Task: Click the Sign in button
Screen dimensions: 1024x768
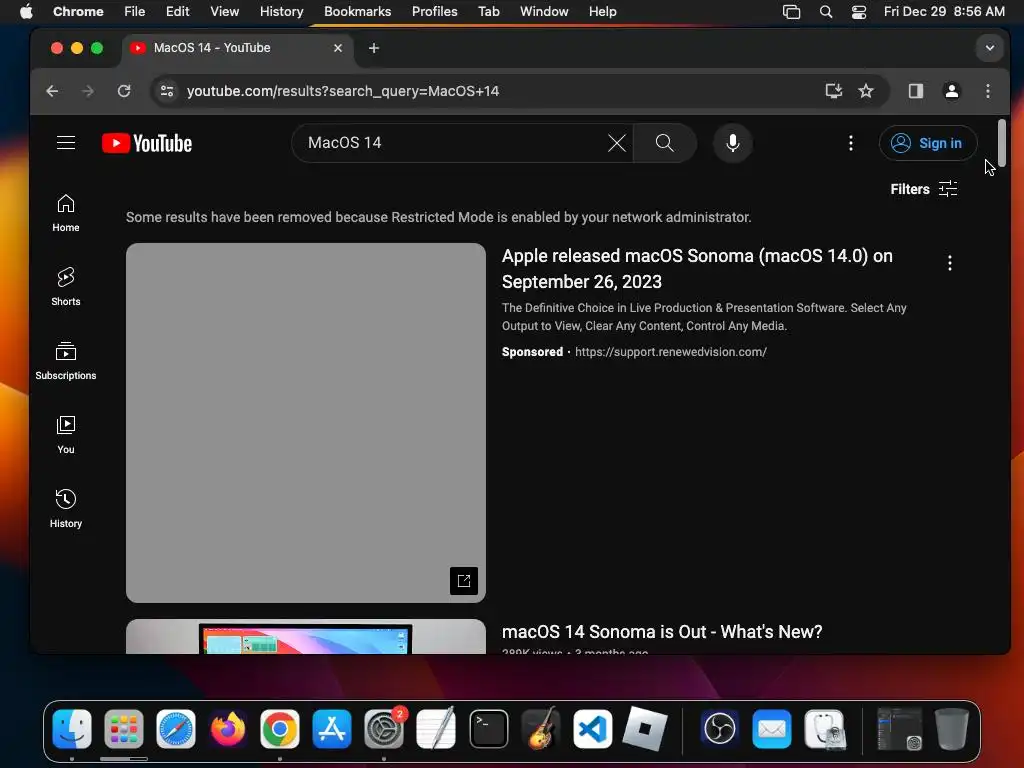Action: tap(927, 143)
